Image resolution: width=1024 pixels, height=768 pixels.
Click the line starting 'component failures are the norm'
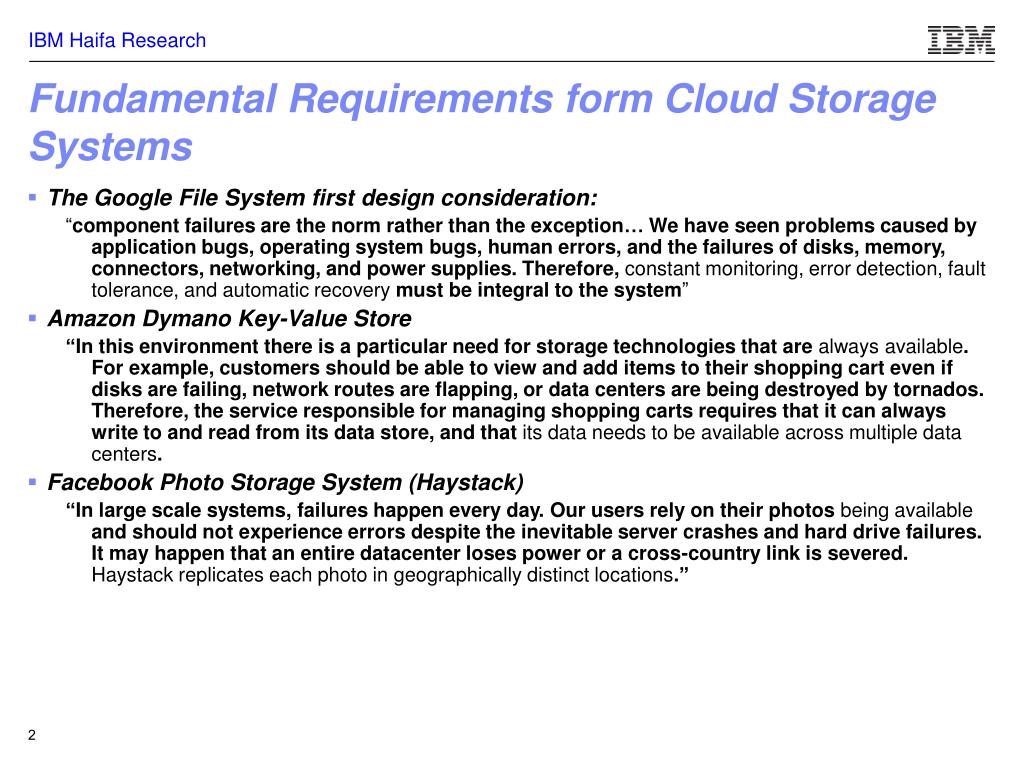[521, 226]
